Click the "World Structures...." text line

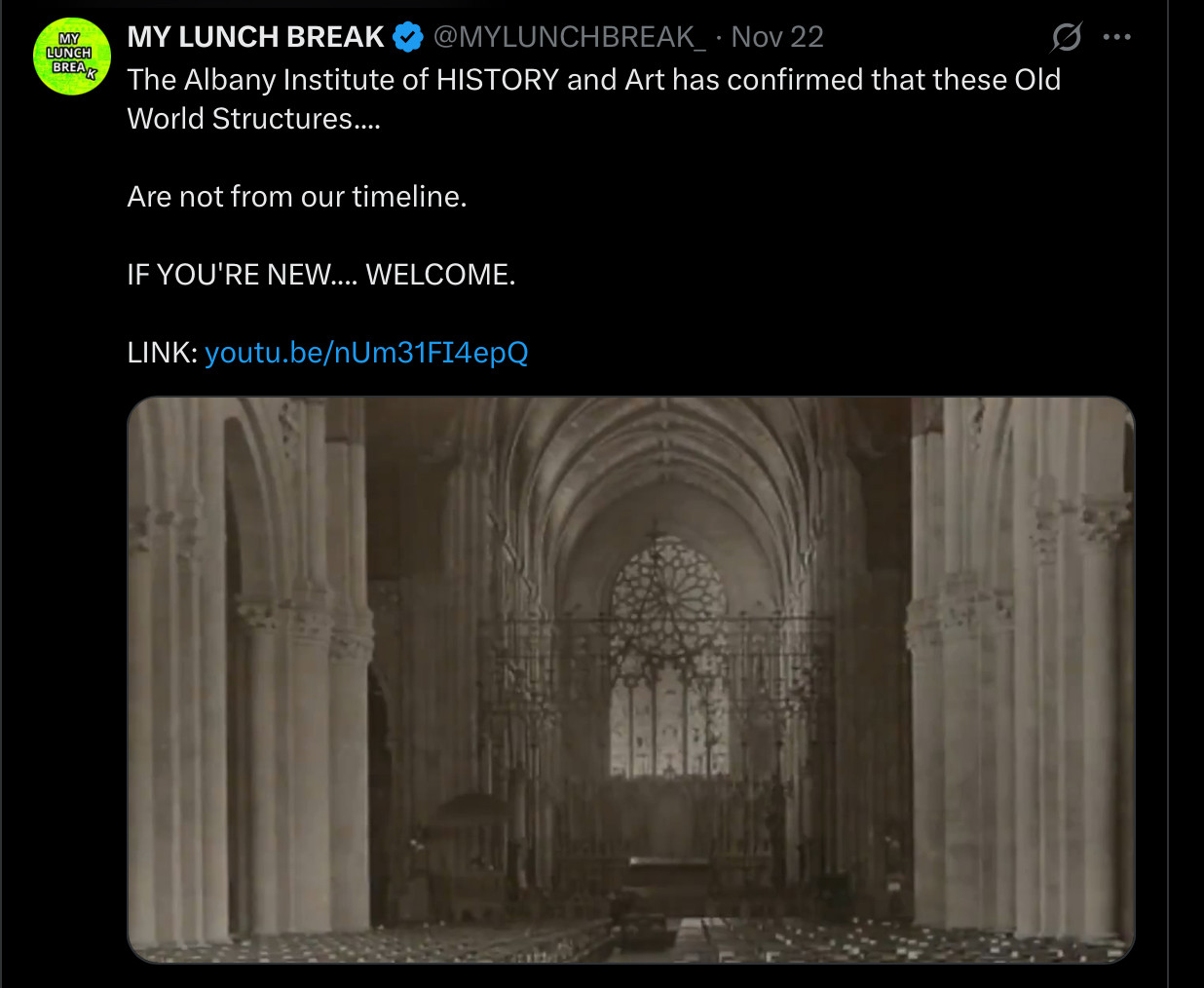coord(253,119)
